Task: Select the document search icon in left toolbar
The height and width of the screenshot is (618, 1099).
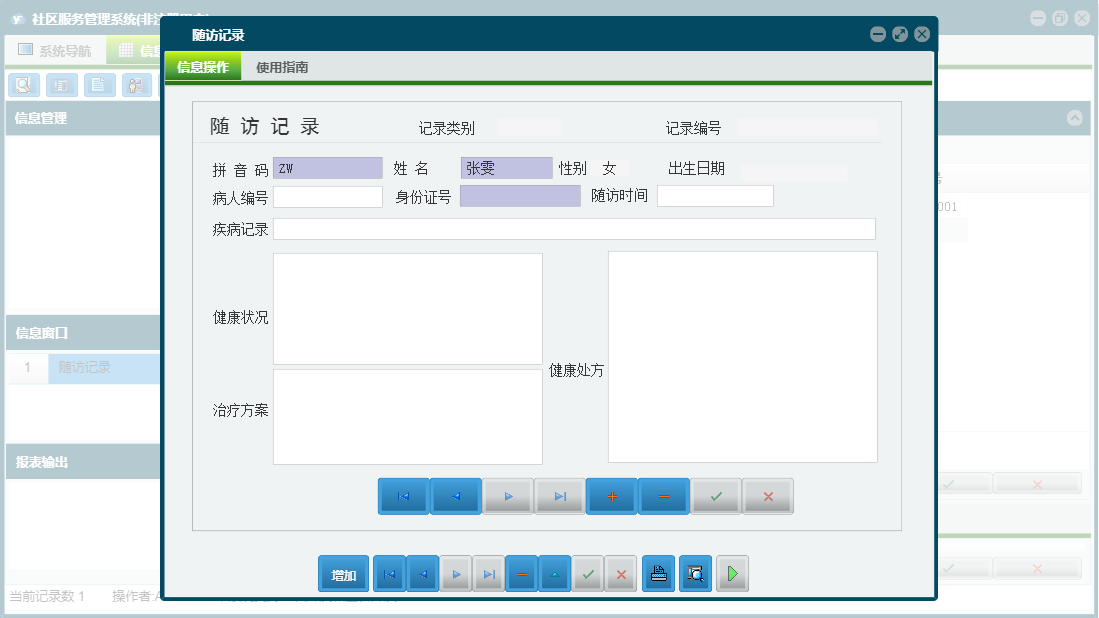Action: pos(22,85)
